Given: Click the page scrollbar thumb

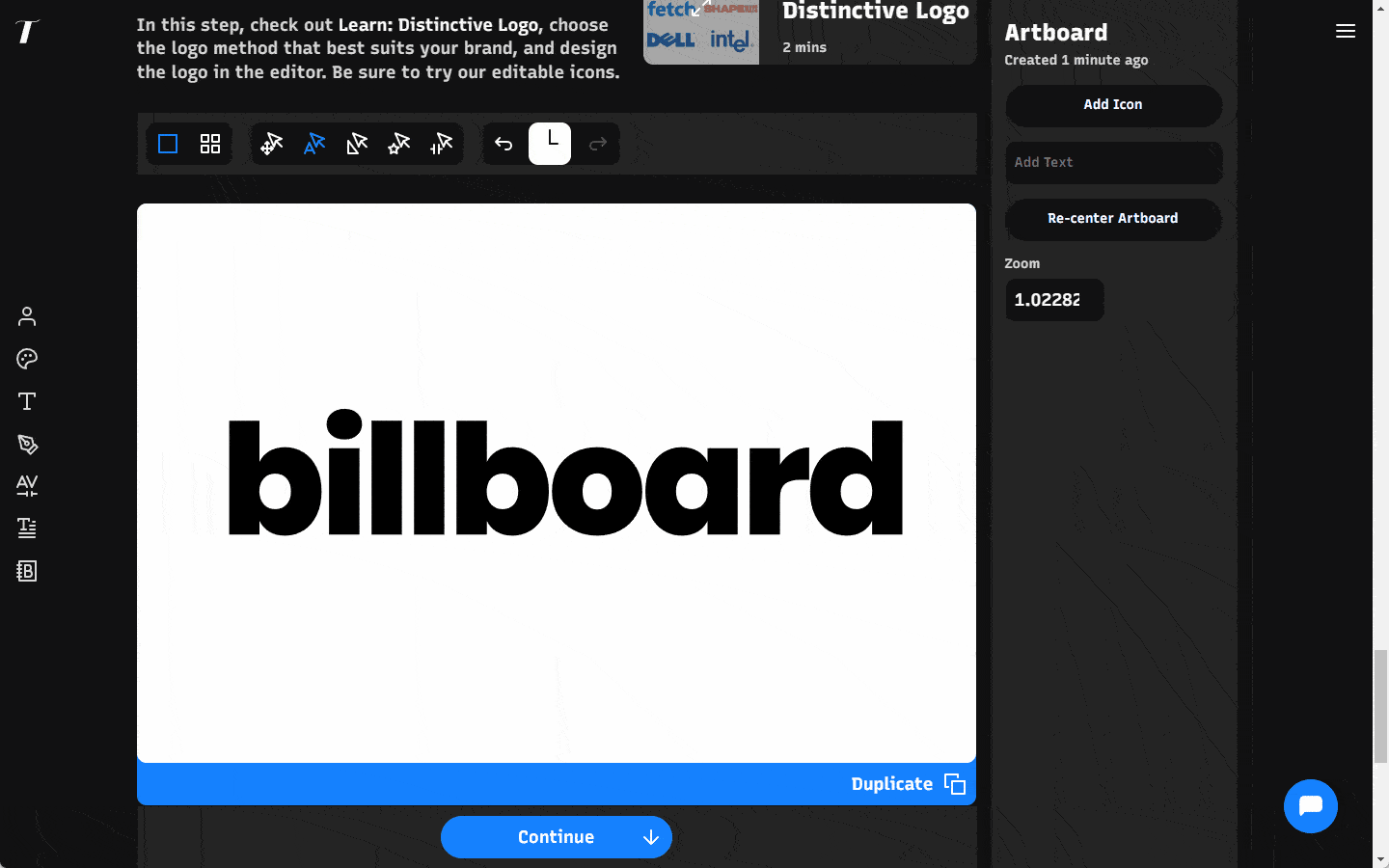Looking at the screenshot, I should (1381, 707).
